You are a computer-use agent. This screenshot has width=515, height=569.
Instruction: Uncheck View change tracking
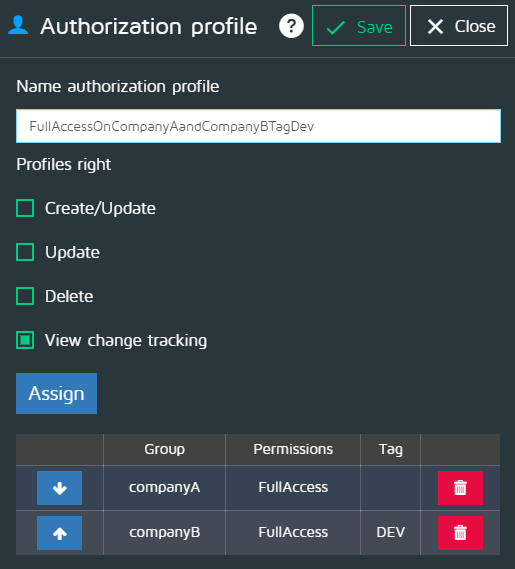click(x=25, y=340)
